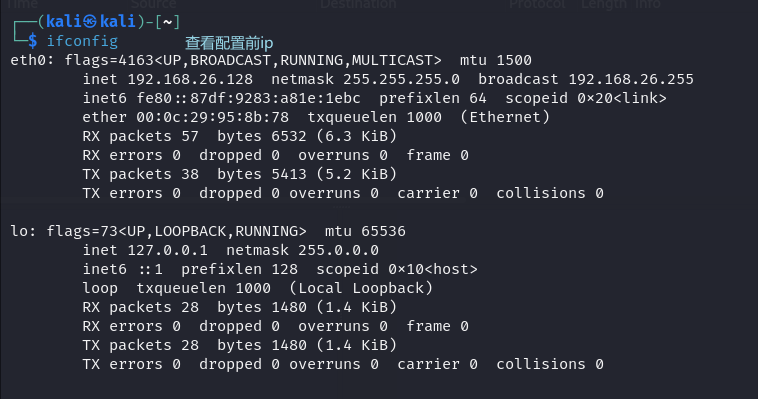Click the Local Loopback label
The height and width of the screenshot is (399, 758).
coord(361,288)
